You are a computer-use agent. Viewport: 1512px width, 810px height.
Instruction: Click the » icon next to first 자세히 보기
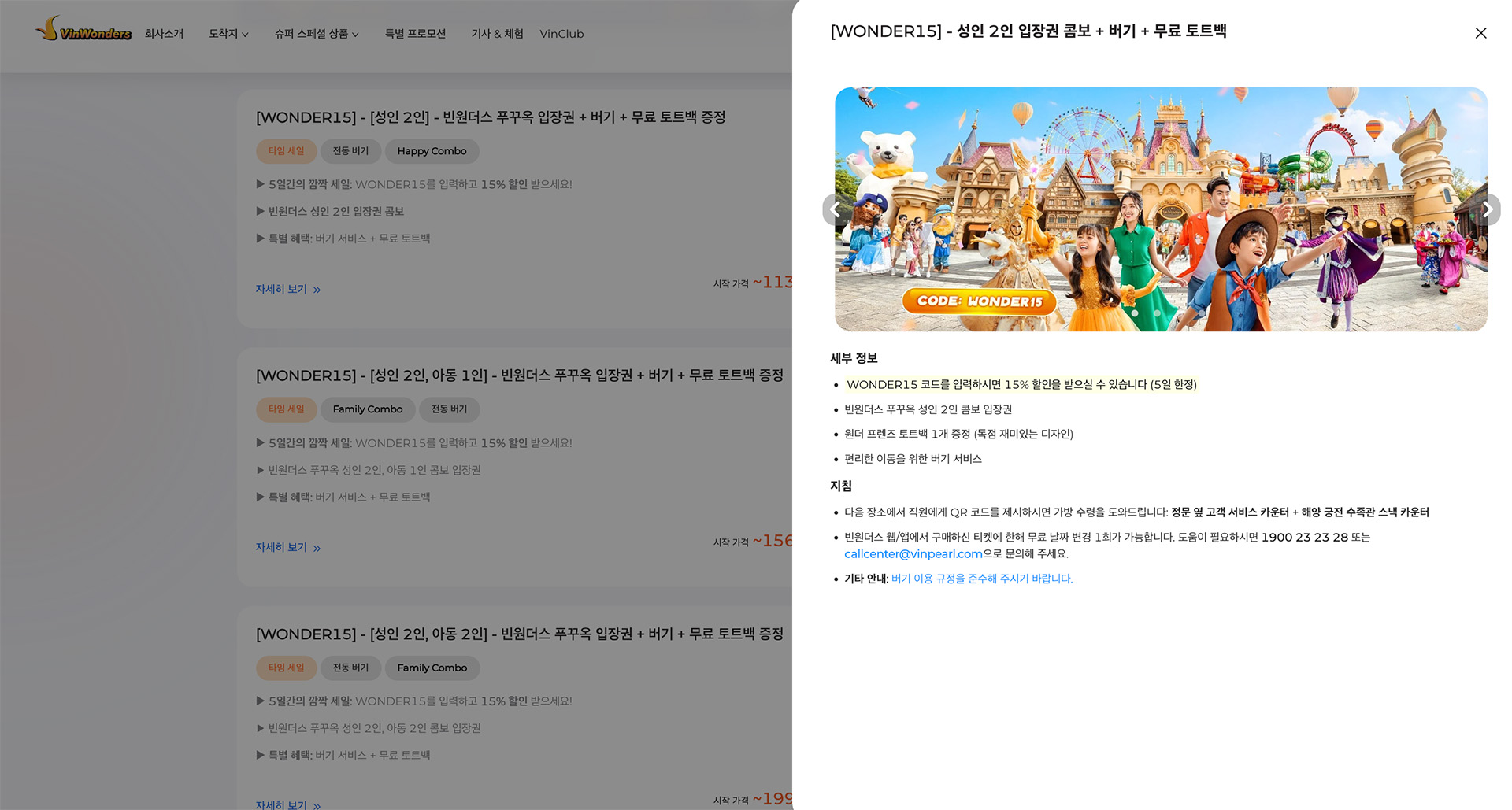pos(317,290)
